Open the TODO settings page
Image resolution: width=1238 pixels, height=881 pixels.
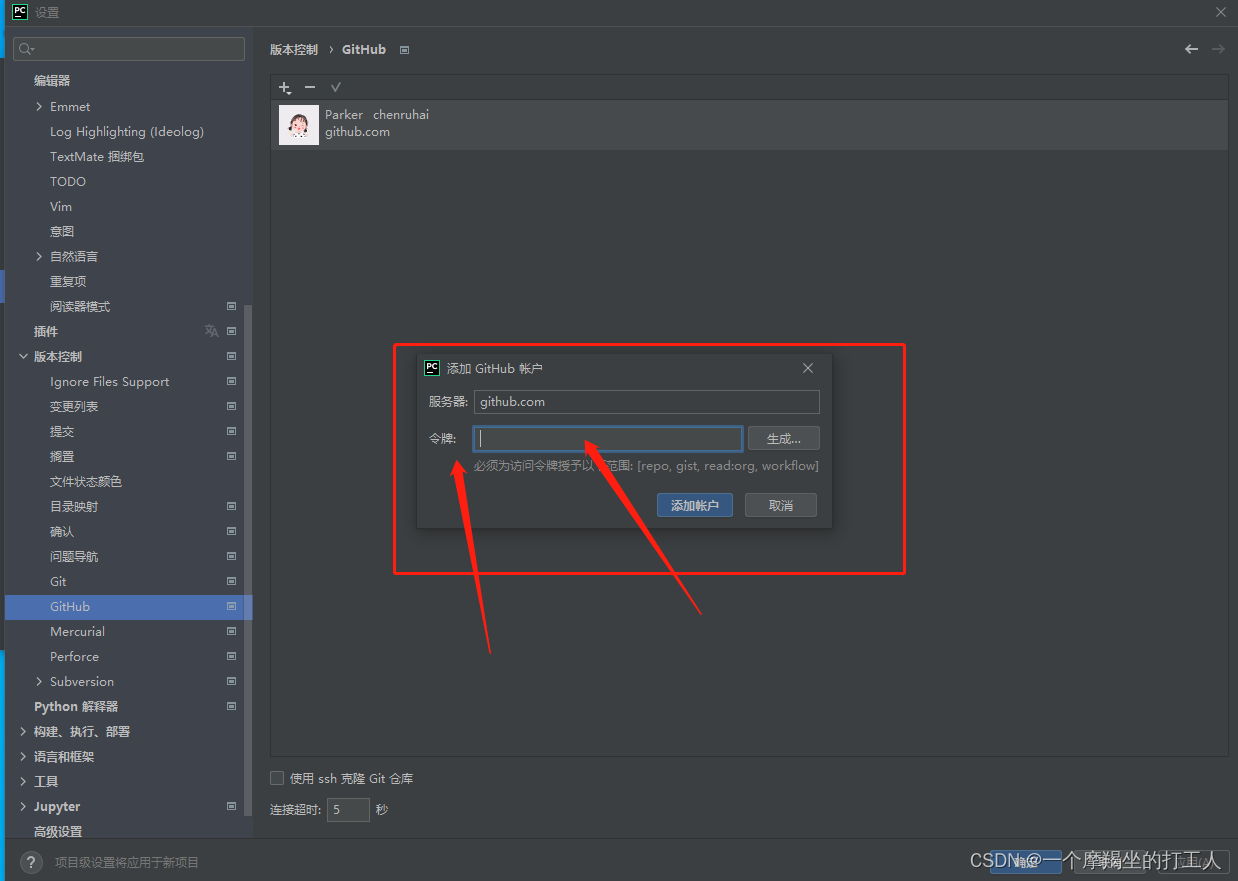[68, 181]
